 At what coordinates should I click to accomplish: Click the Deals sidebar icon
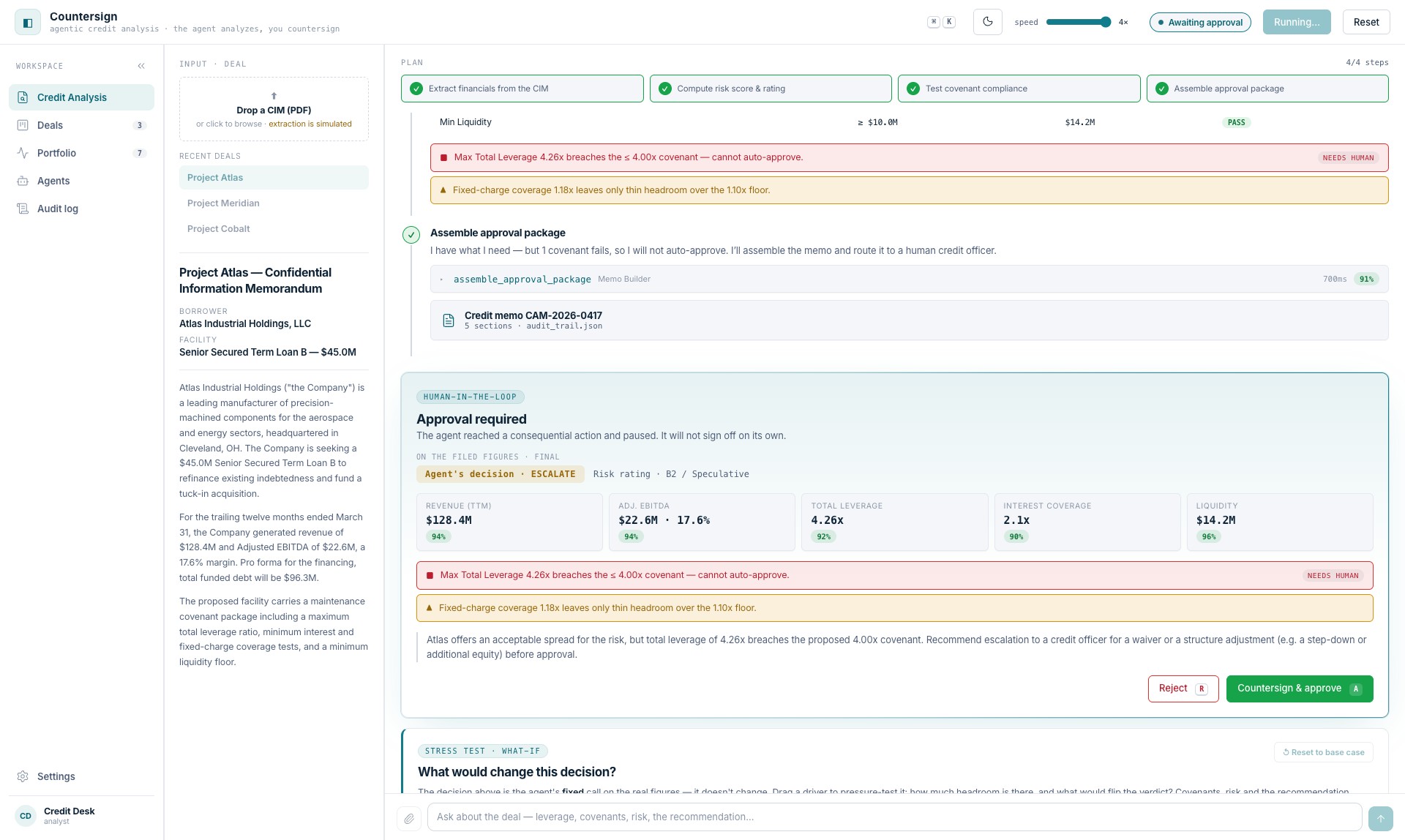click(23, 125)
